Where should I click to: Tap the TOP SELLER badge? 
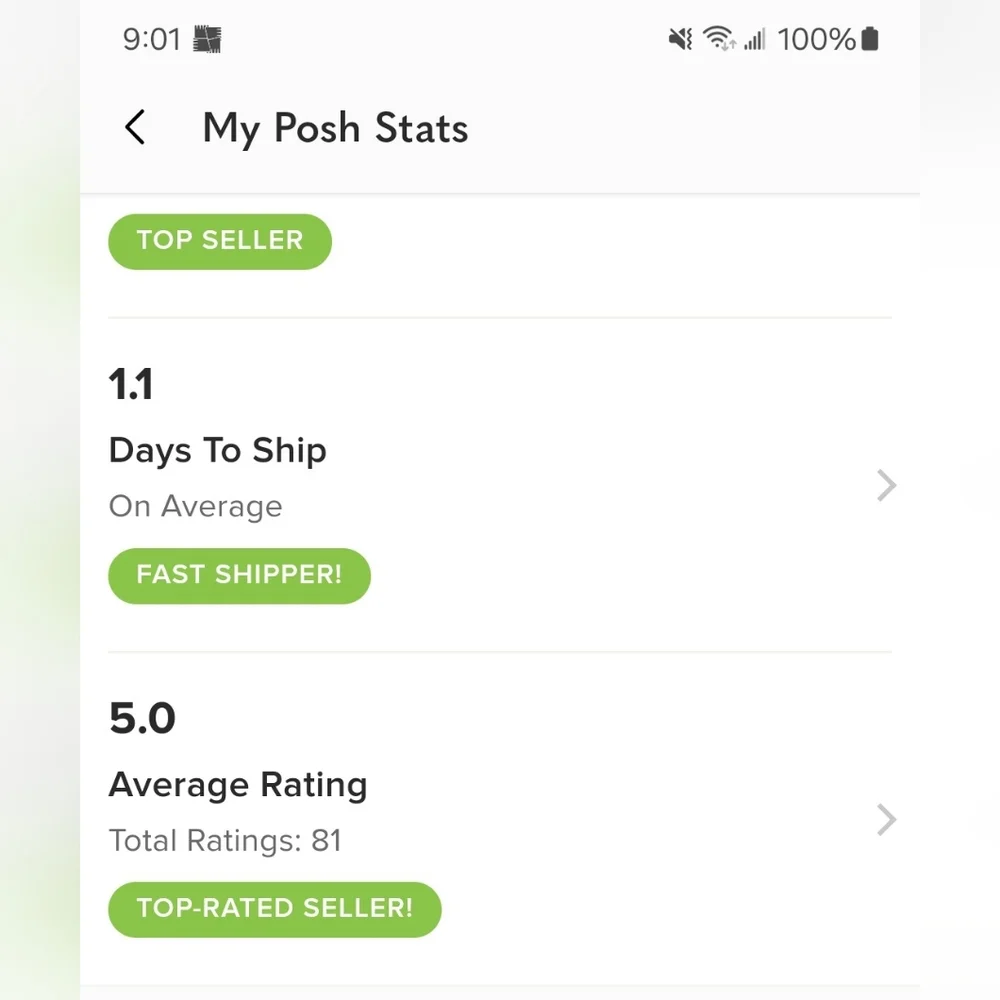[x=220, y=241]
